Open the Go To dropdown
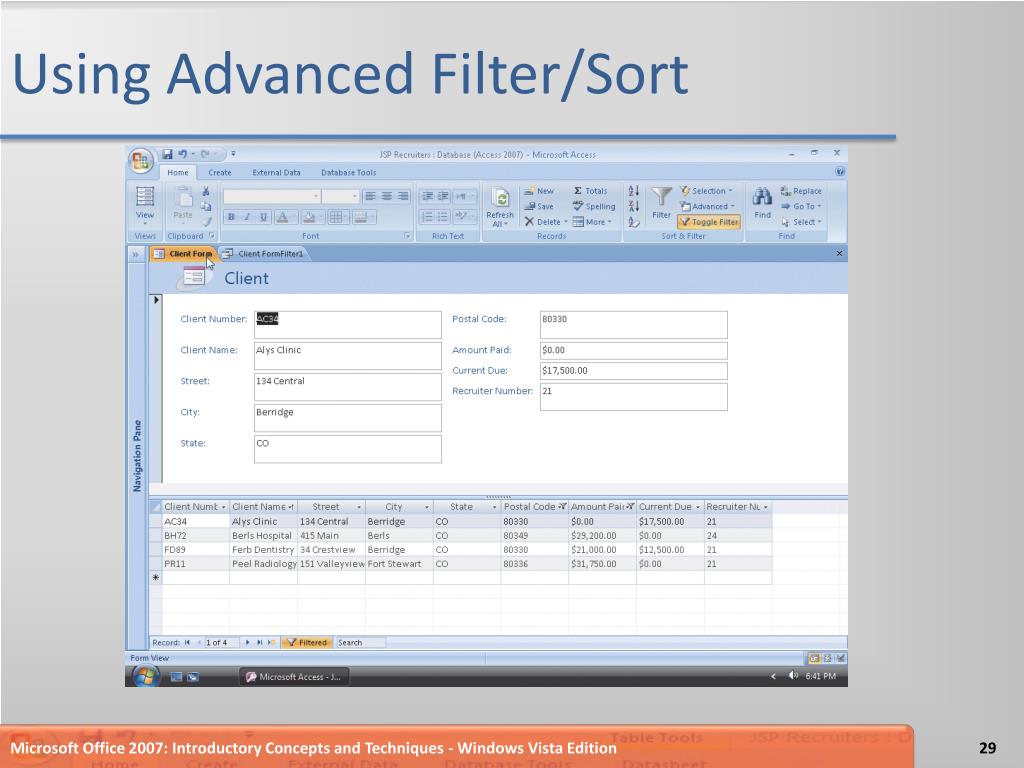The height and width of the screenshot is (768, 1024). click(x=801, y=206)
